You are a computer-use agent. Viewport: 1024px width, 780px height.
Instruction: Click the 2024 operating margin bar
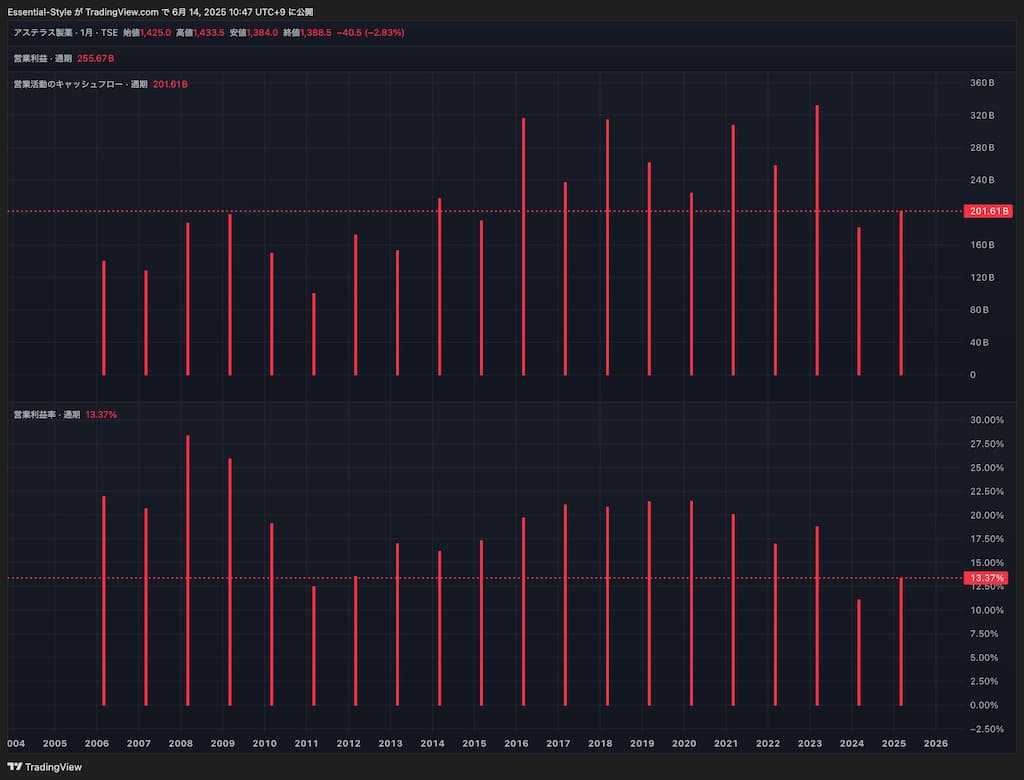859,653
